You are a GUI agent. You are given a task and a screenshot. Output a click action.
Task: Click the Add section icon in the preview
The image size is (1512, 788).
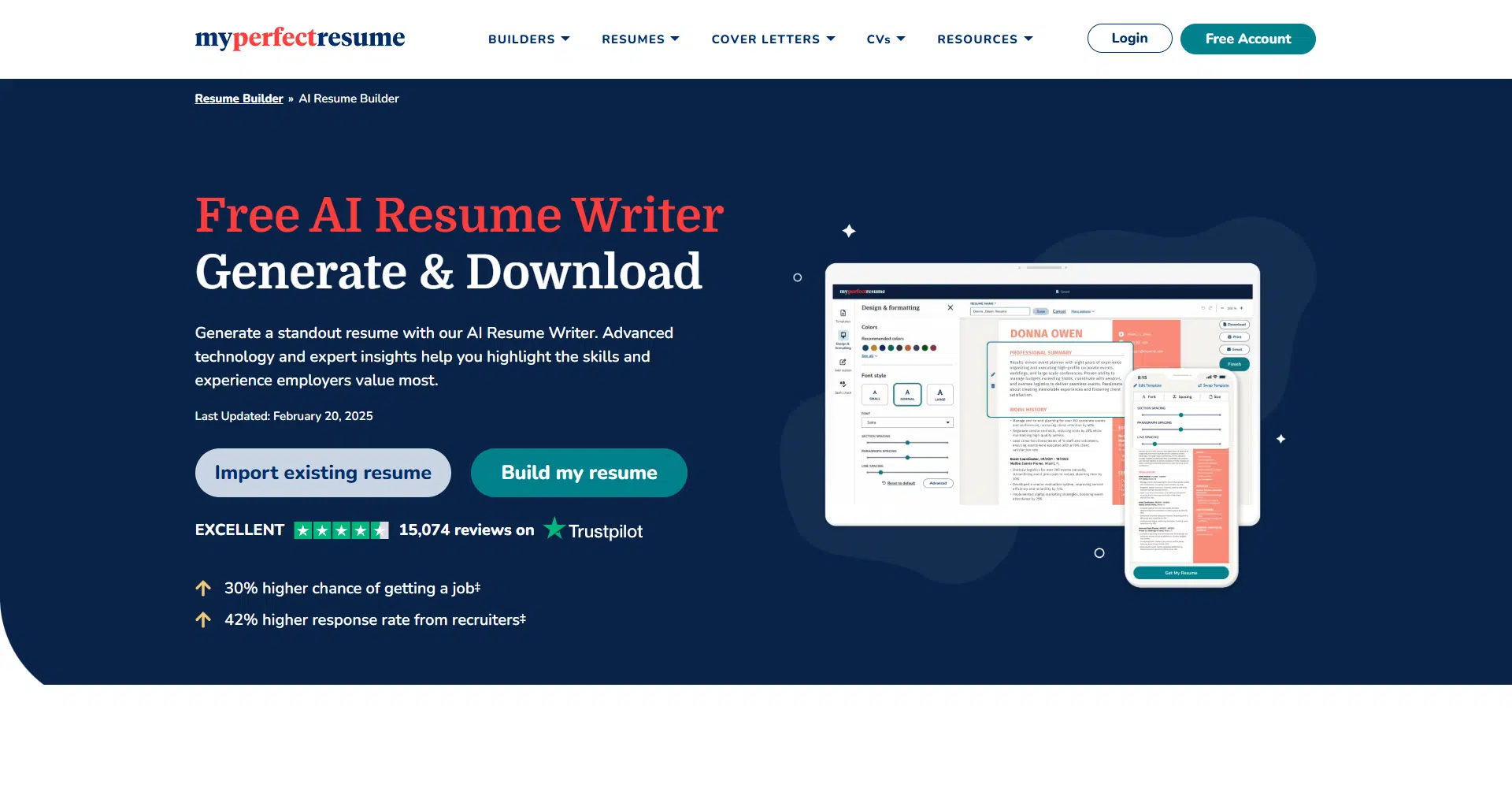[x=843, y=363]
